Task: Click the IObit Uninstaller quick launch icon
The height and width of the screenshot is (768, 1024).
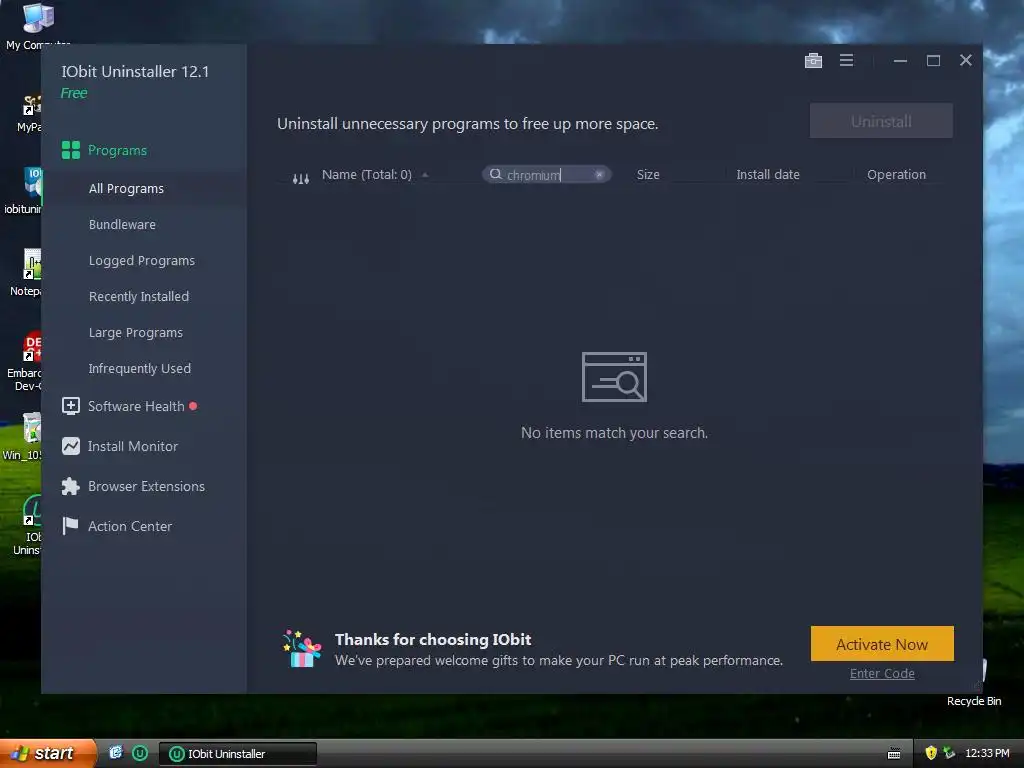Action: (140, 753)
